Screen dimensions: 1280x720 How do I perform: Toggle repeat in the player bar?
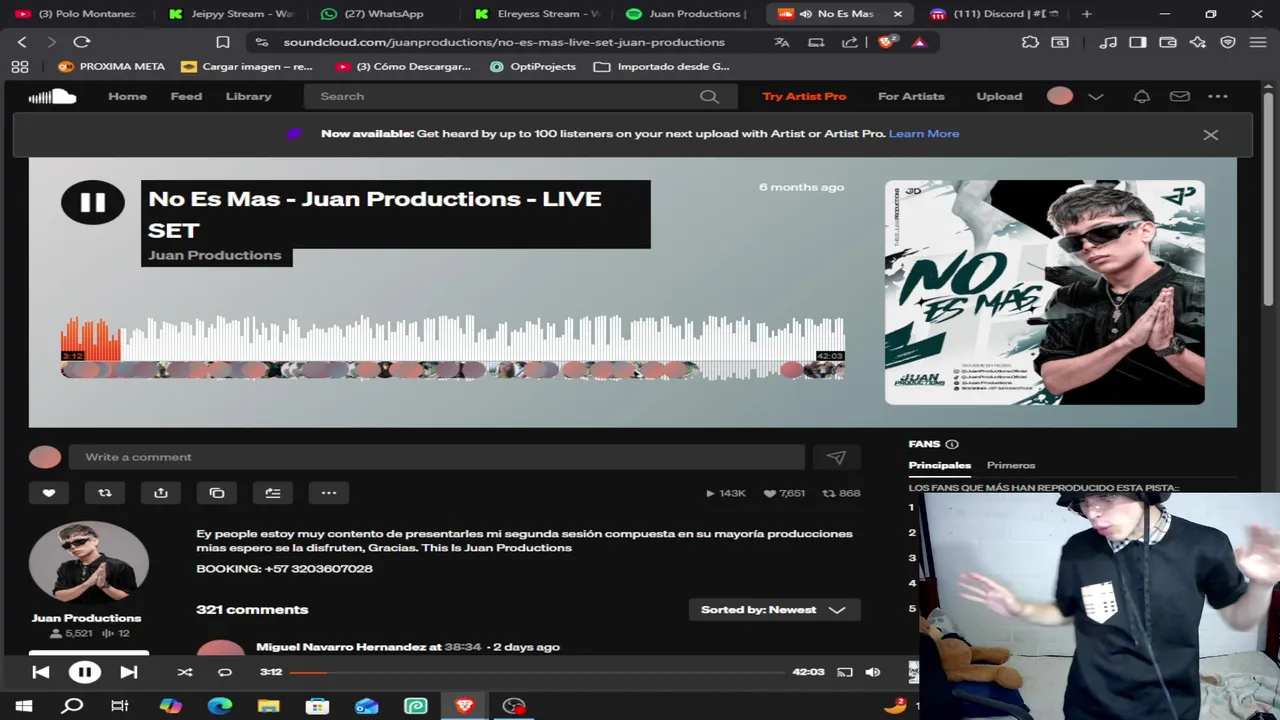[225, 672]
